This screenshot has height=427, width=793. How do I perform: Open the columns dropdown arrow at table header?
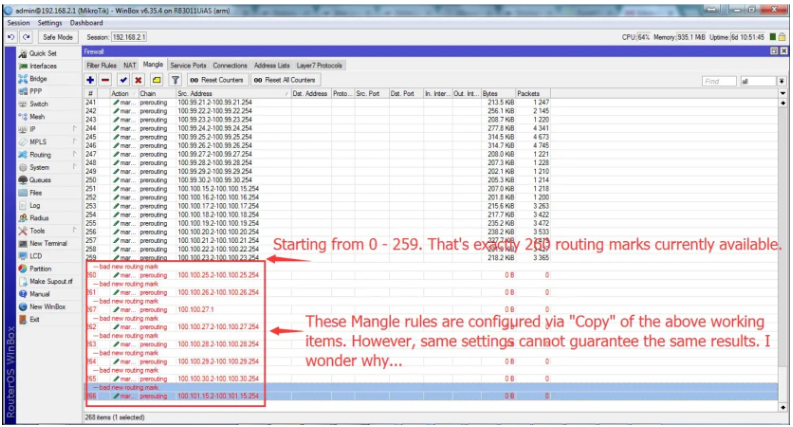pyautogui.click(x=783, y=94)
